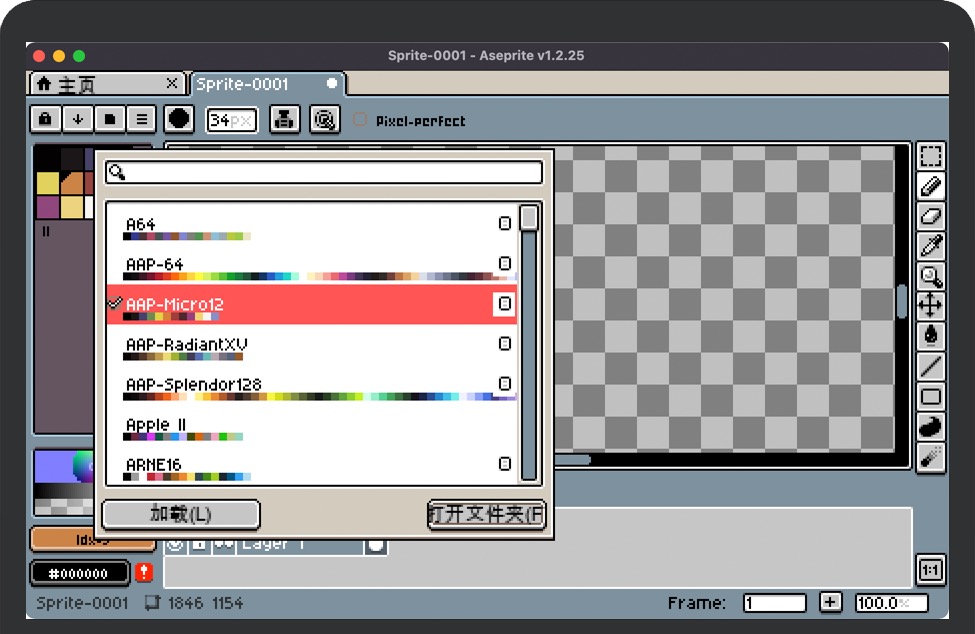Pick the Eyedropper tool
Screen dimensions: 975x634
click(931, 246)
